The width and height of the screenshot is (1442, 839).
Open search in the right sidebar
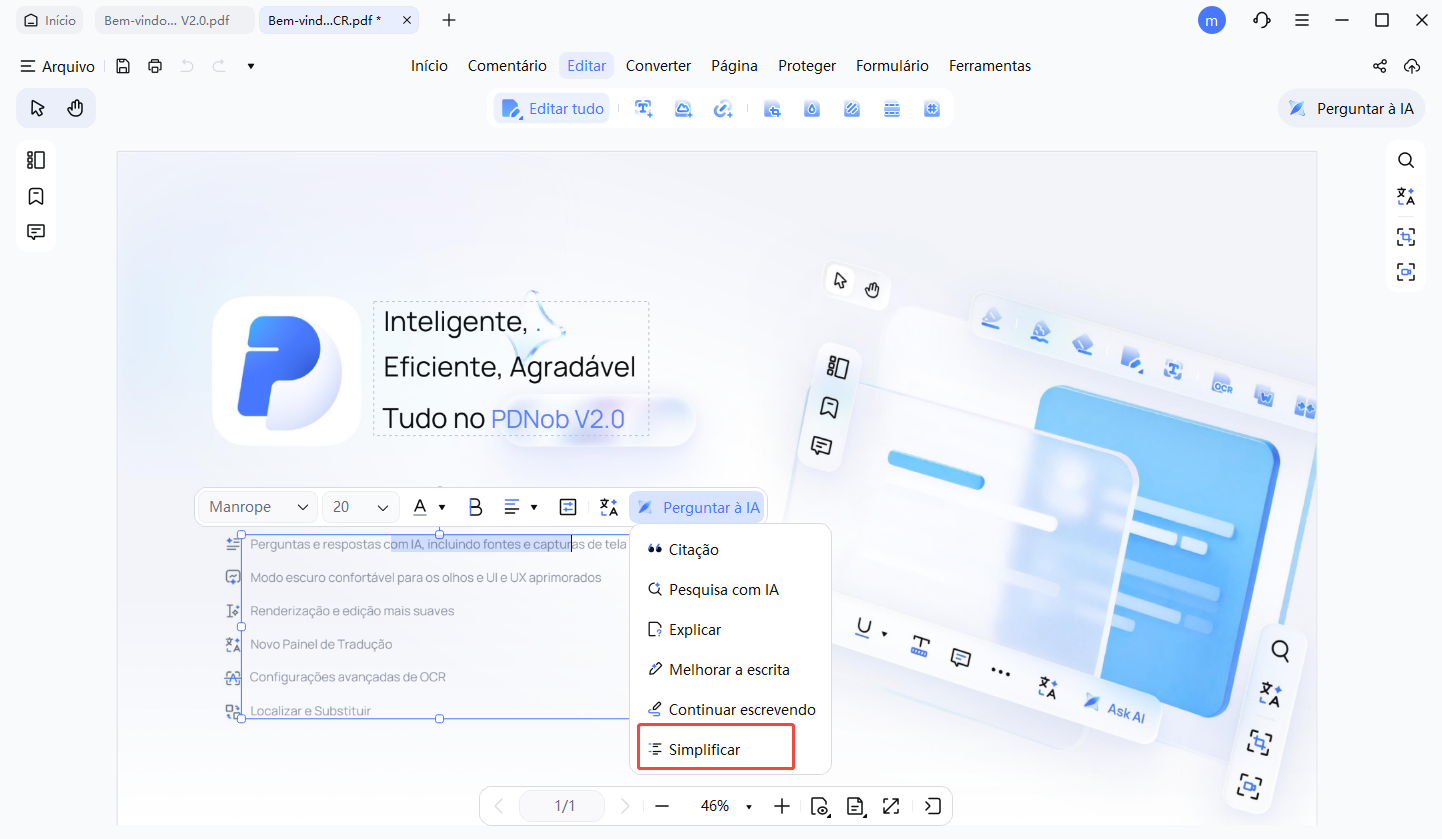click(x=1406, y=160)
